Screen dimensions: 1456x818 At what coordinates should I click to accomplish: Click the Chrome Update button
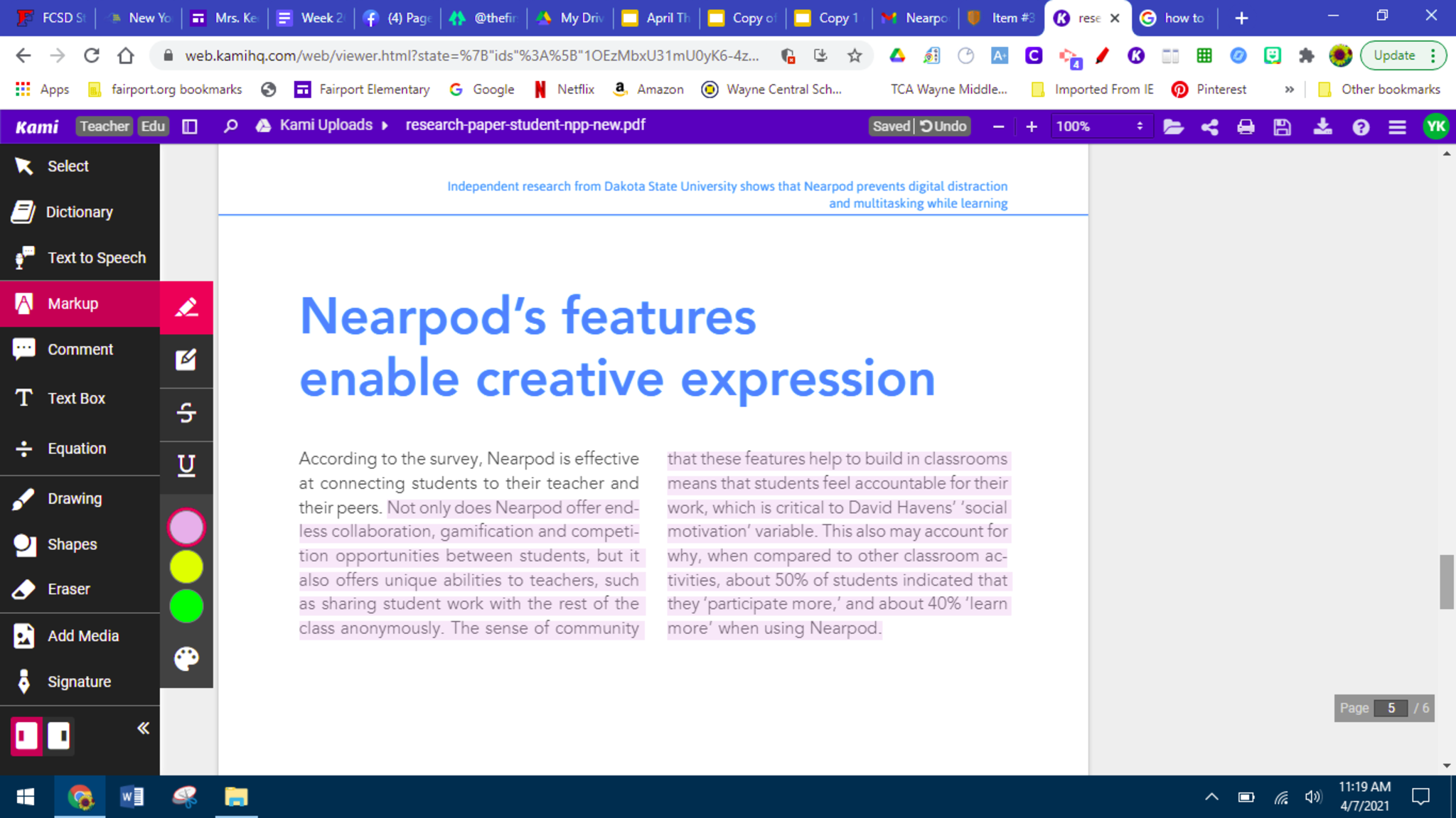tap(1394, 55)
